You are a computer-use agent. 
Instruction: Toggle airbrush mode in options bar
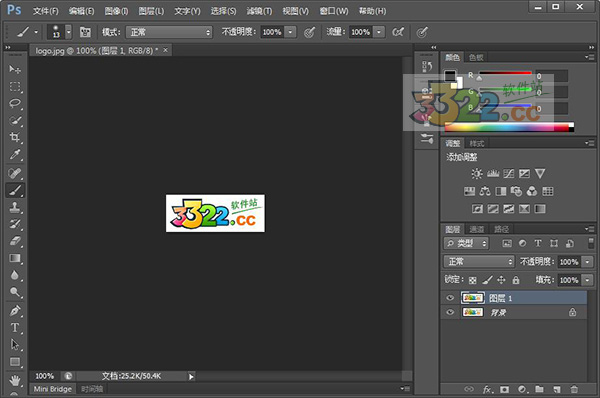tap(398, 32)
